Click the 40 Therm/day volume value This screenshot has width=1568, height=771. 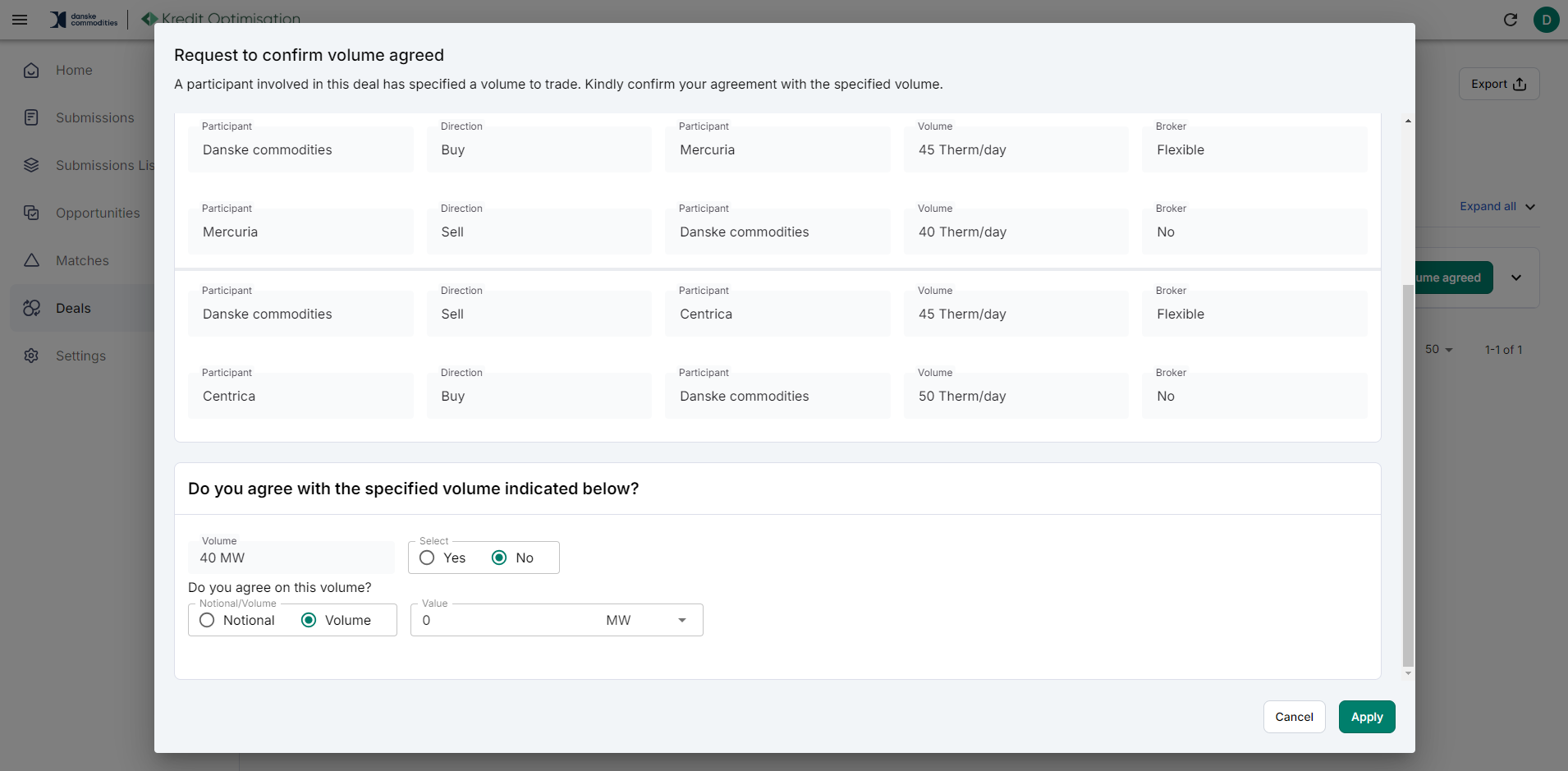point(962,232)
